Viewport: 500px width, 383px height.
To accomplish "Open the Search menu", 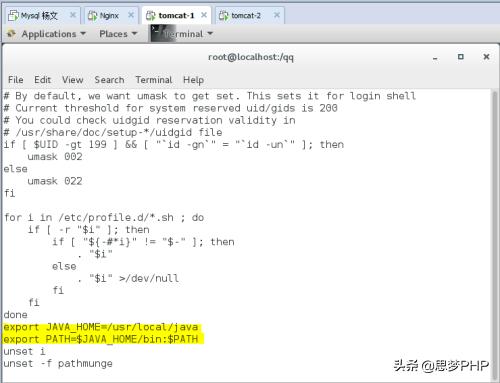I will 109,80.
